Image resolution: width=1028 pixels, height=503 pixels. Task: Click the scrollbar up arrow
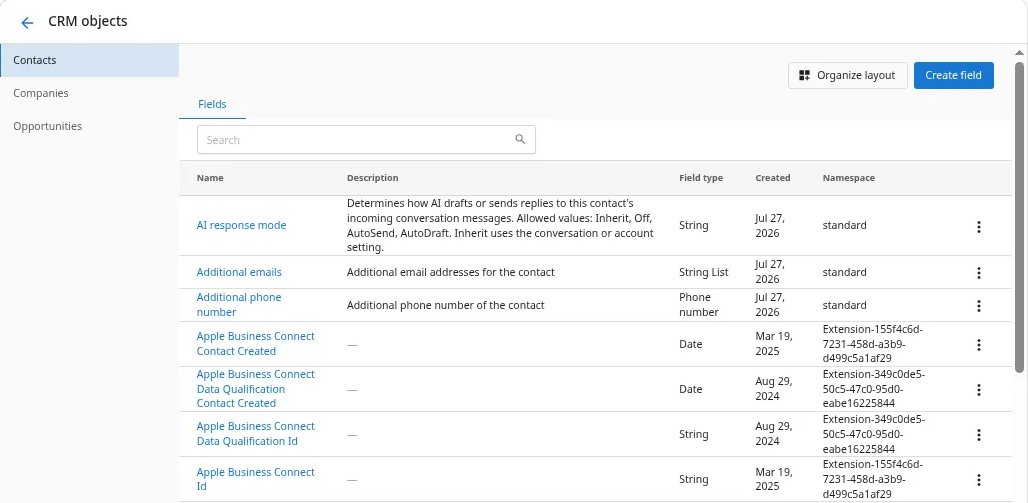1019,52
